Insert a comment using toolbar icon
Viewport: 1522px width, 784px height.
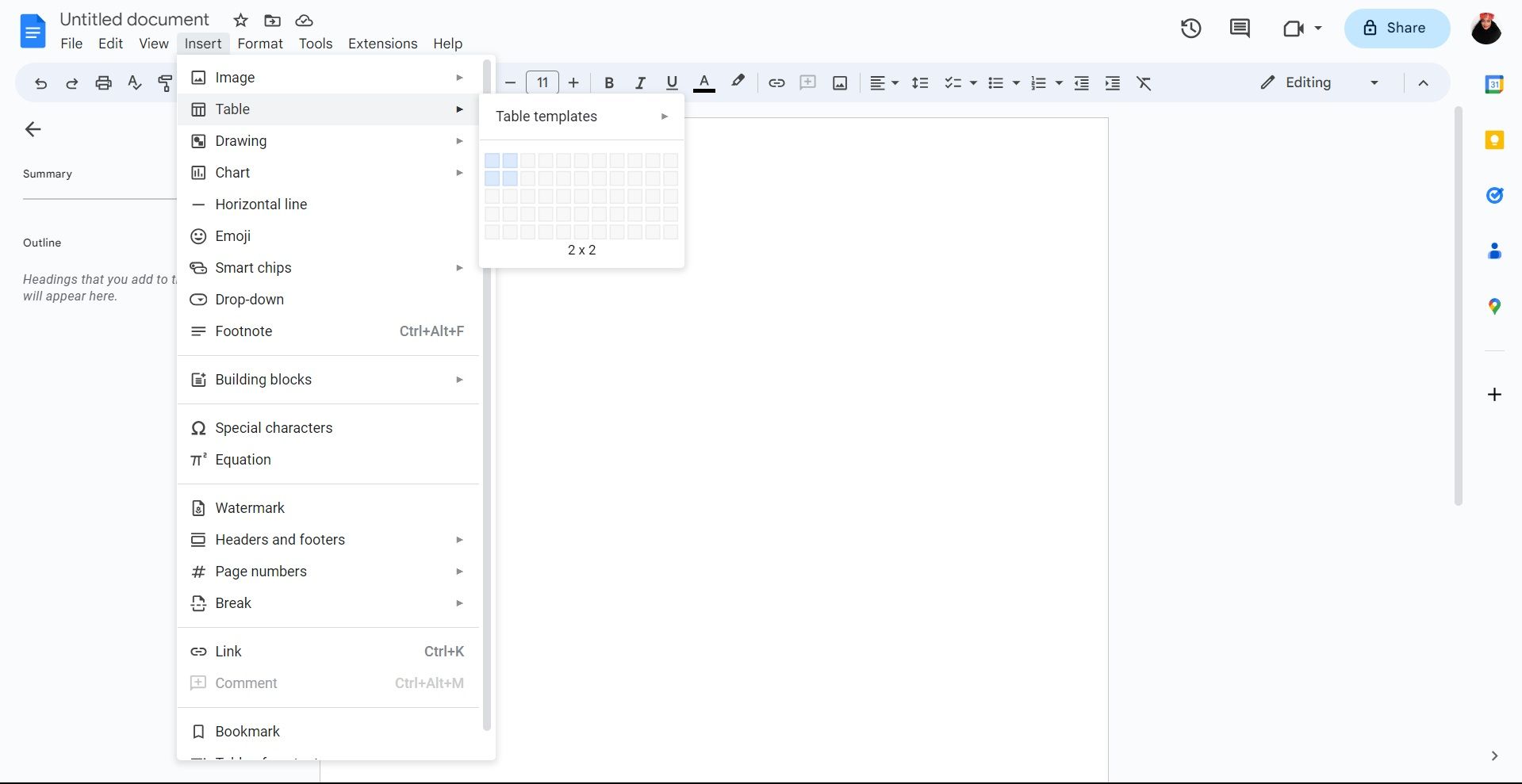click(x=807, y=82)
